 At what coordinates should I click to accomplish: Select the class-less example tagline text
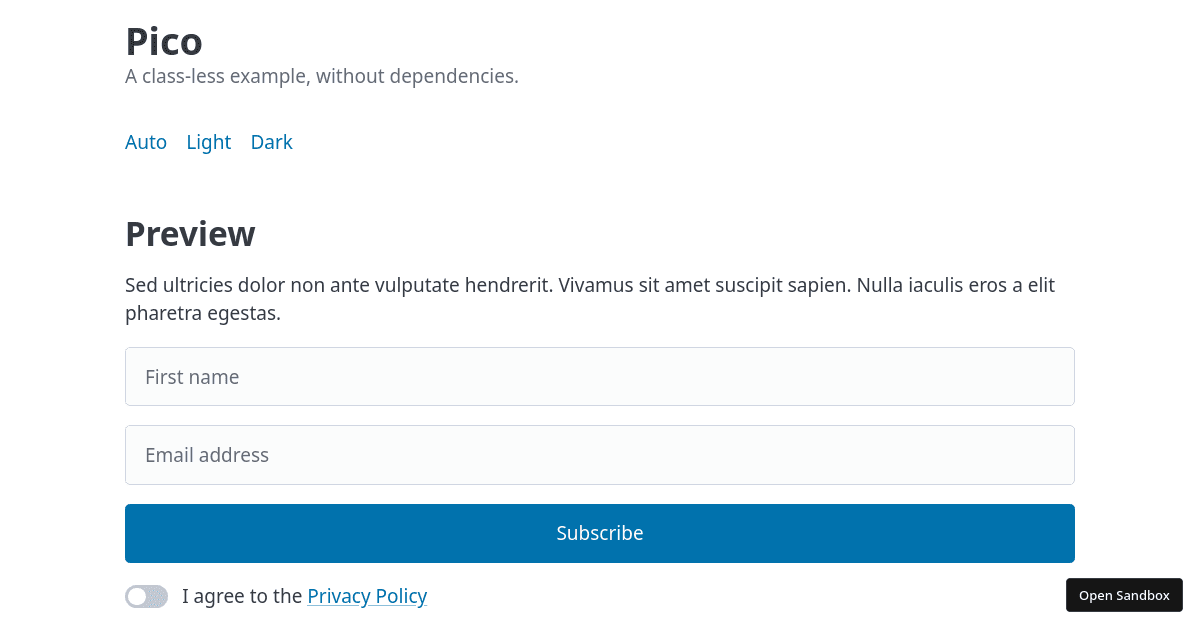tap(321, 76)
